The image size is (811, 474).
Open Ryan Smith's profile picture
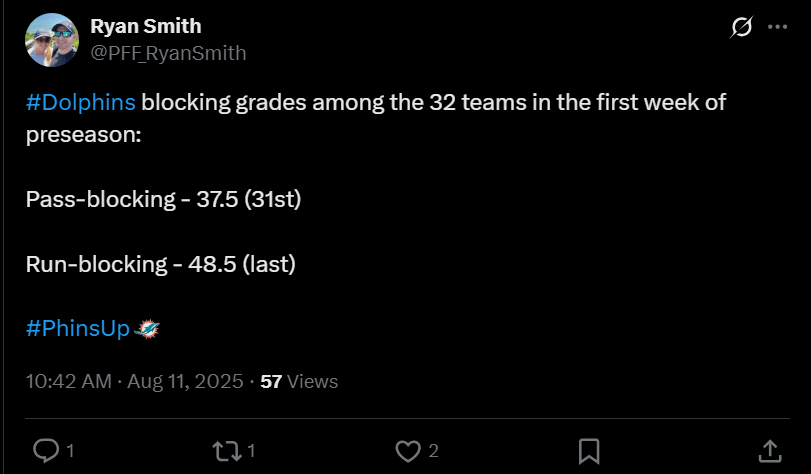click(52, 40)
